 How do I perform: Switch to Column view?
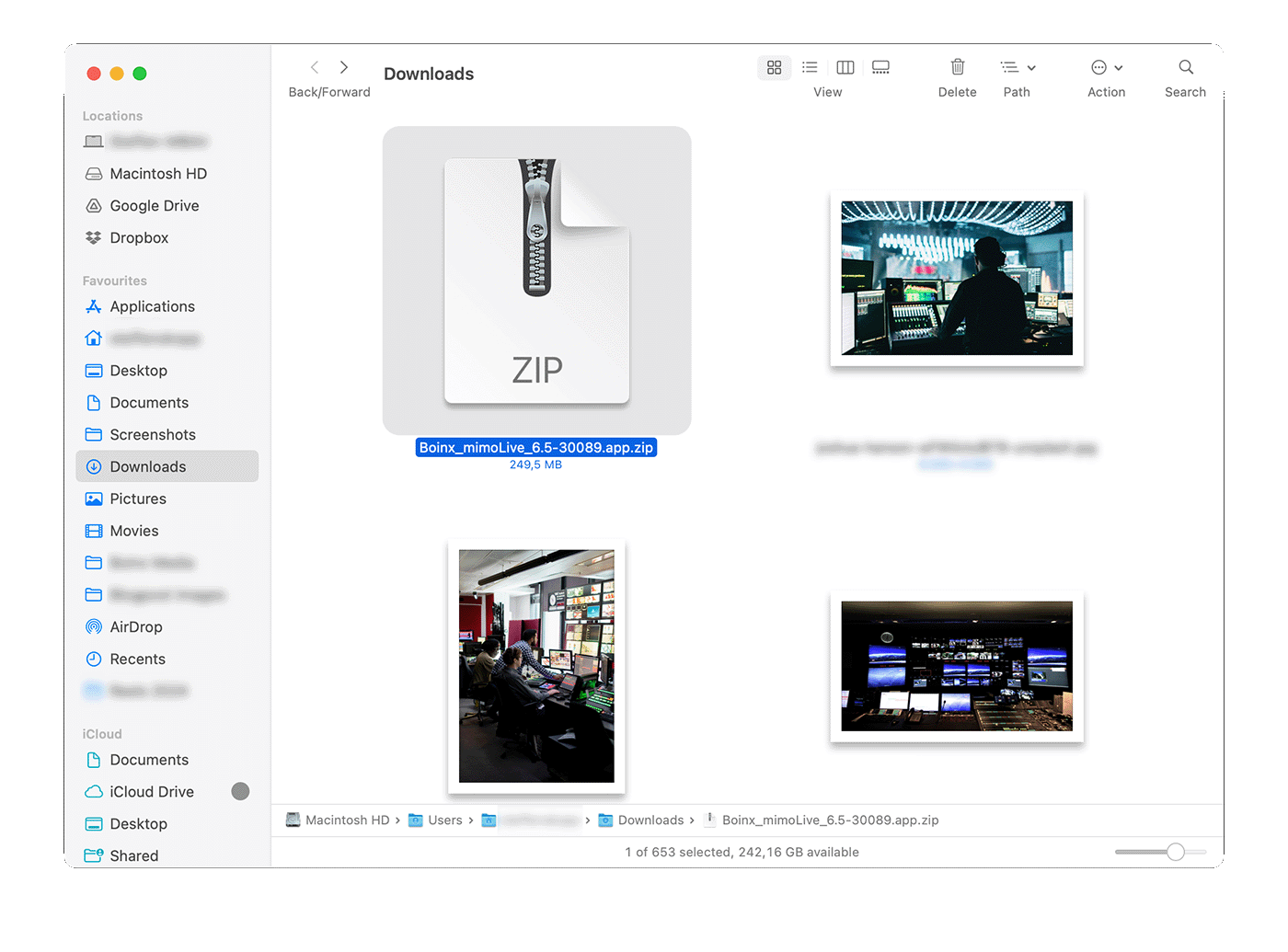tap(845, 67)
